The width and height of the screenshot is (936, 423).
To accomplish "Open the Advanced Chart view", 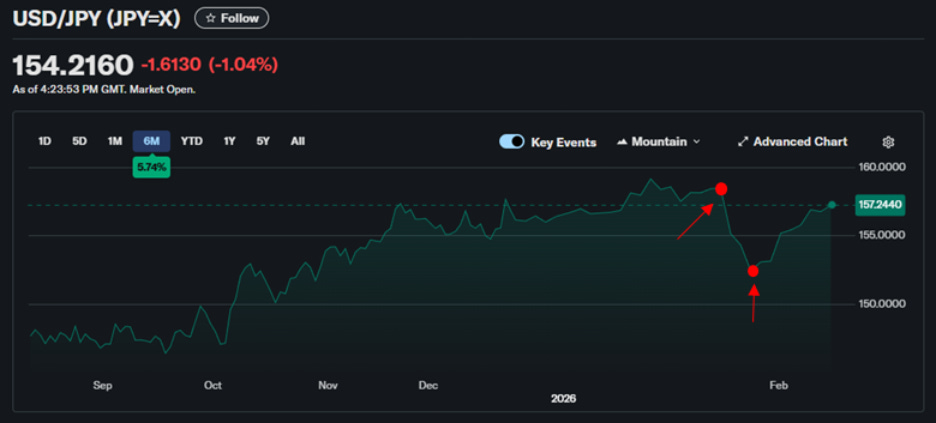I will [x=792, y=142].
